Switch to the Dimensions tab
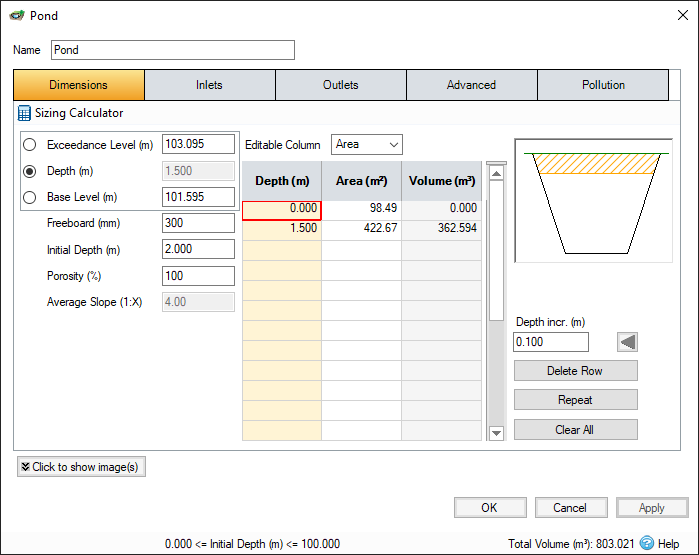Screen dimensions: 699x555 [x=79, y=85]
